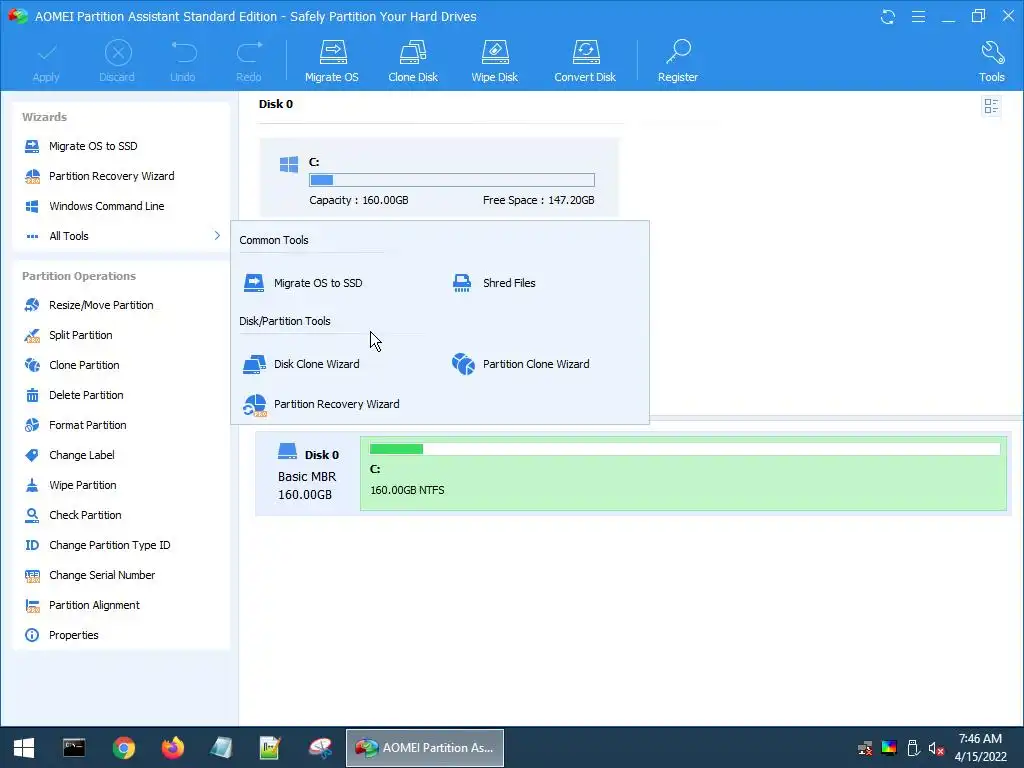Launch the Clone Disk toolbar tool

click(x=413, y=62)
